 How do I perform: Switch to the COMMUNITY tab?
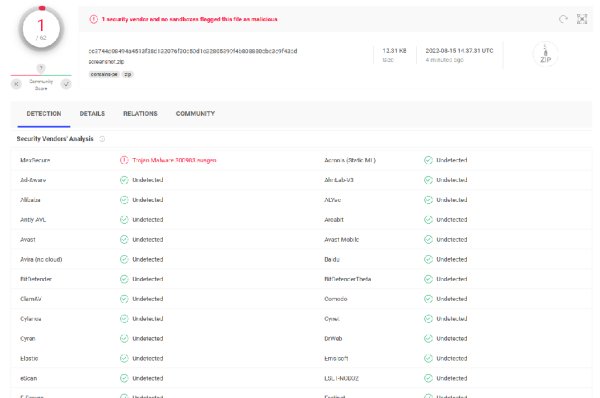(195, 114)
